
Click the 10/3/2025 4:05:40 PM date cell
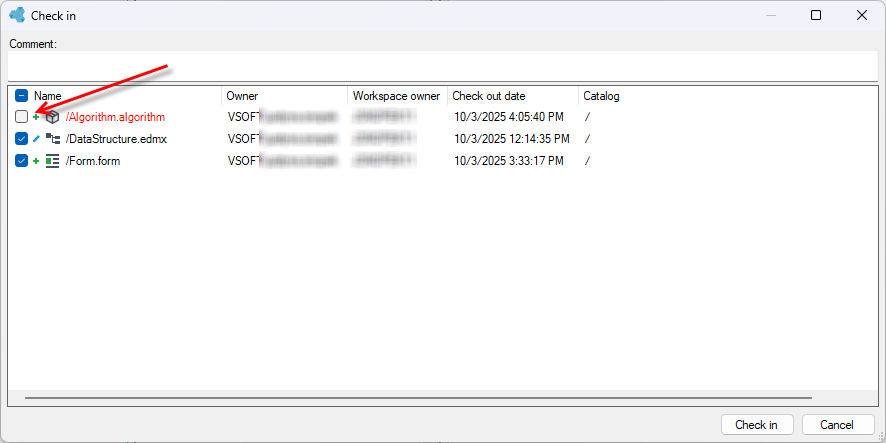[509, 117]
